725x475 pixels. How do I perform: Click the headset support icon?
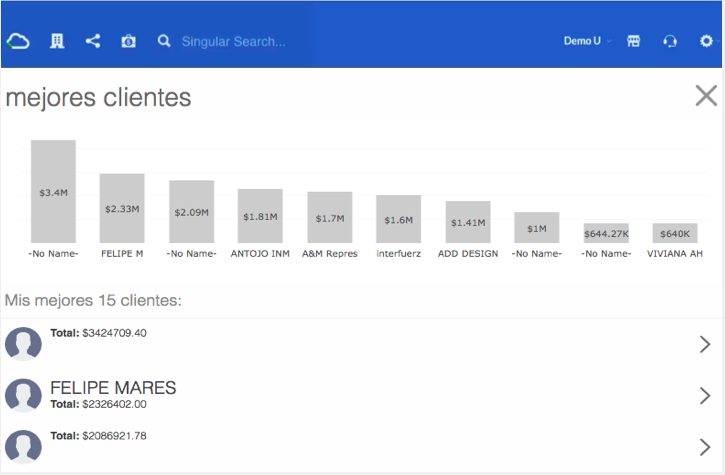(x=670, y=42)
